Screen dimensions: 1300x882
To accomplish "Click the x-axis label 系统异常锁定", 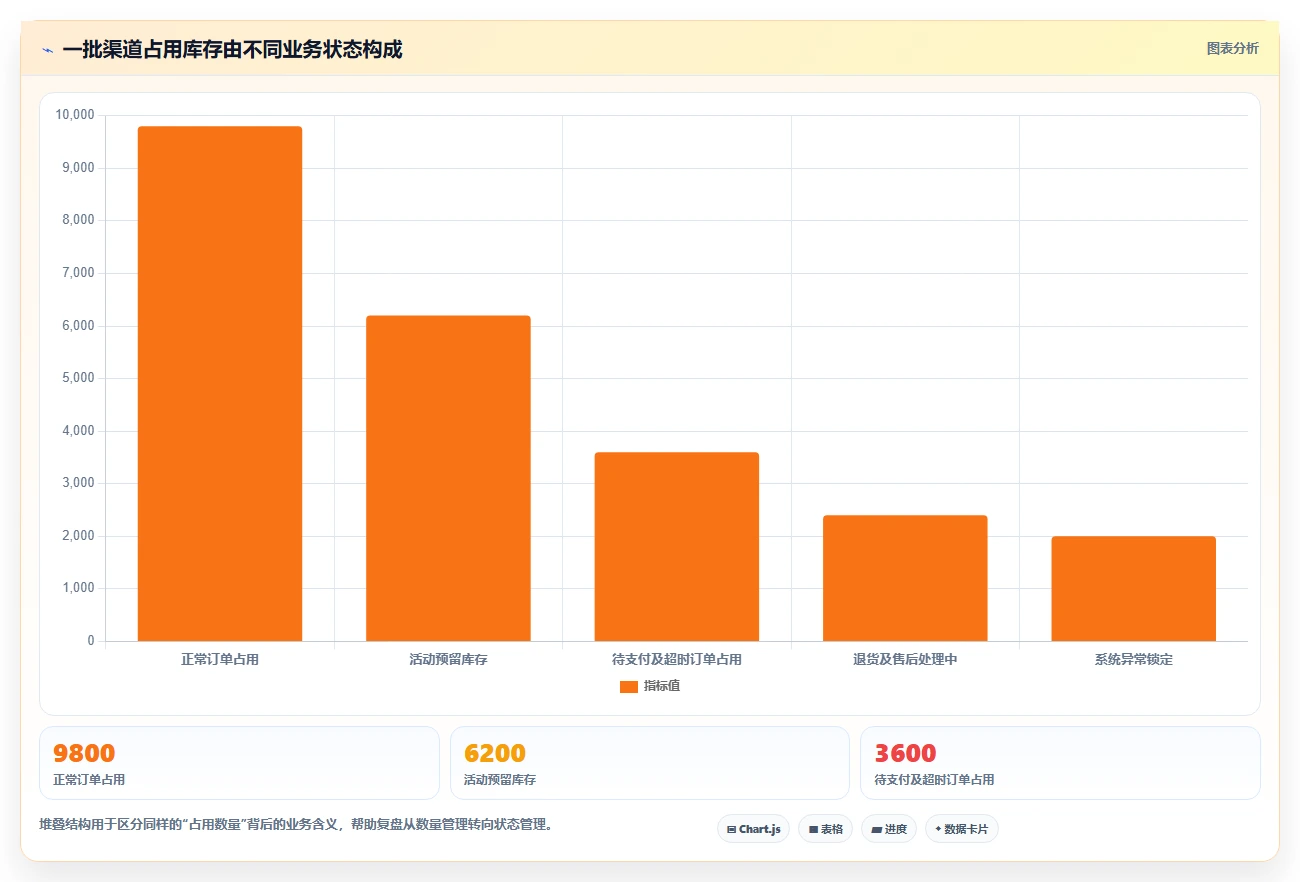I will 1134,660.
